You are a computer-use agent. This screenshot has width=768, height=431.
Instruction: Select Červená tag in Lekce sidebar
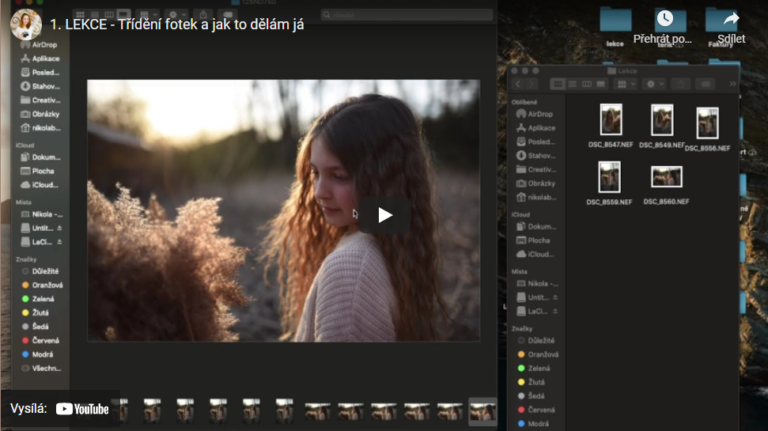pyautogui.click(x=536, y=410)
